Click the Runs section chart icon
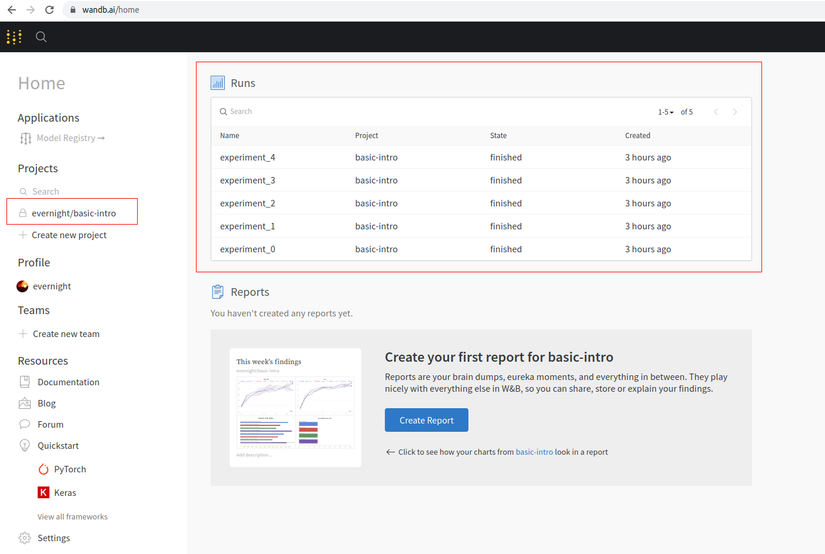825x554 pixels. pyautogui.click(x=217, y=83)
